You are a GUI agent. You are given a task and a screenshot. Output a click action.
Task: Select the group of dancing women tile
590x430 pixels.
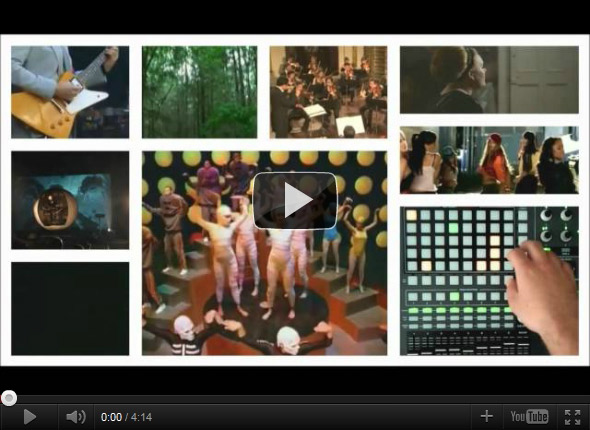(x=489, y=160)
